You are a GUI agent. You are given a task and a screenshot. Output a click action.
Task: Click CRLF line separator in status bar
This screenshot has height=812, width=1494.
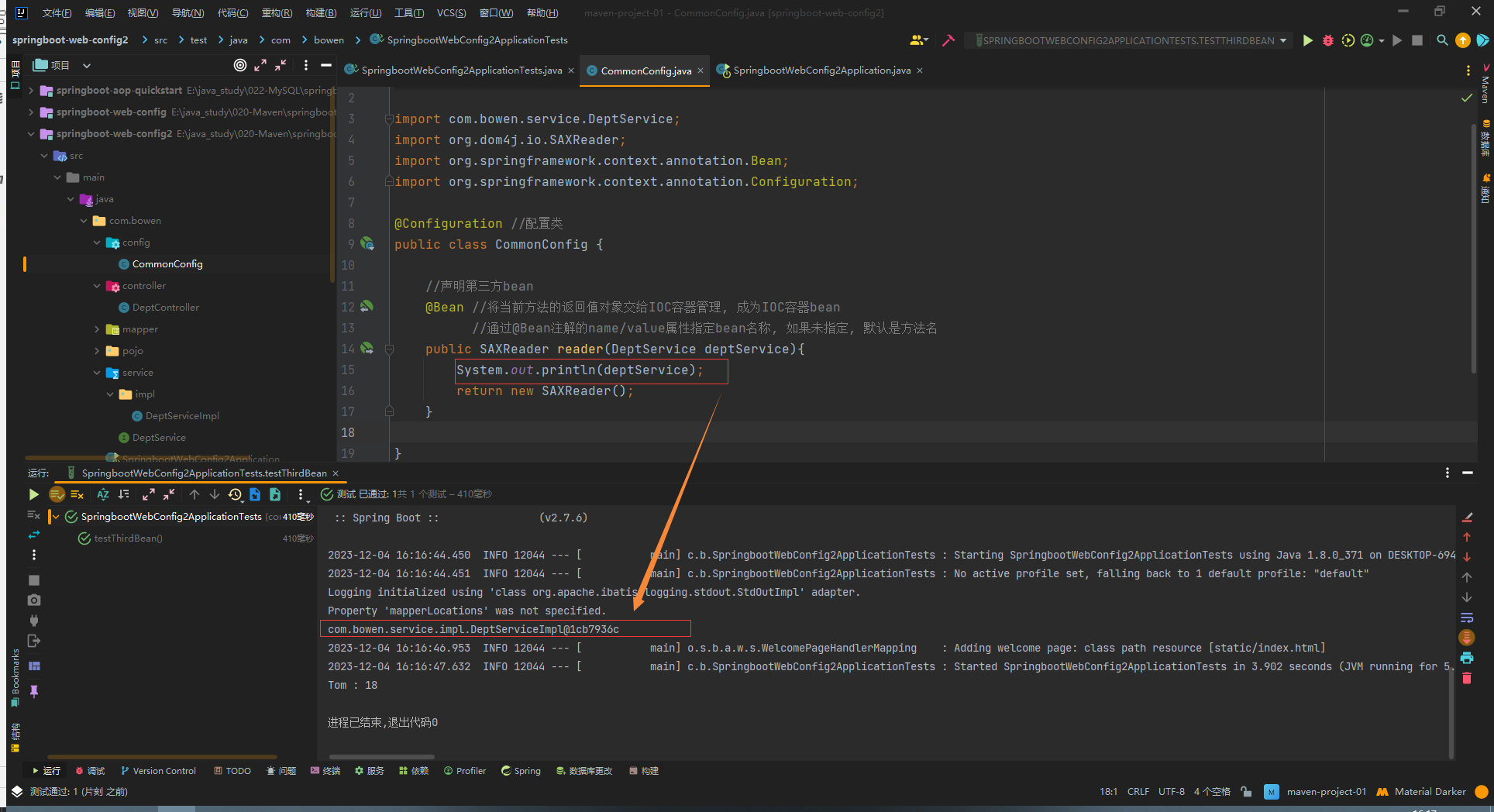[x=1138, y=792]
